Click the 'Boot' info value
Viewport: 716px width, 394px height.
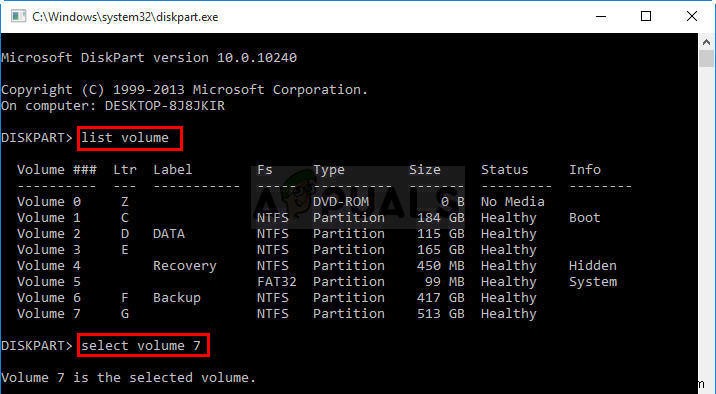coord(585,218)
